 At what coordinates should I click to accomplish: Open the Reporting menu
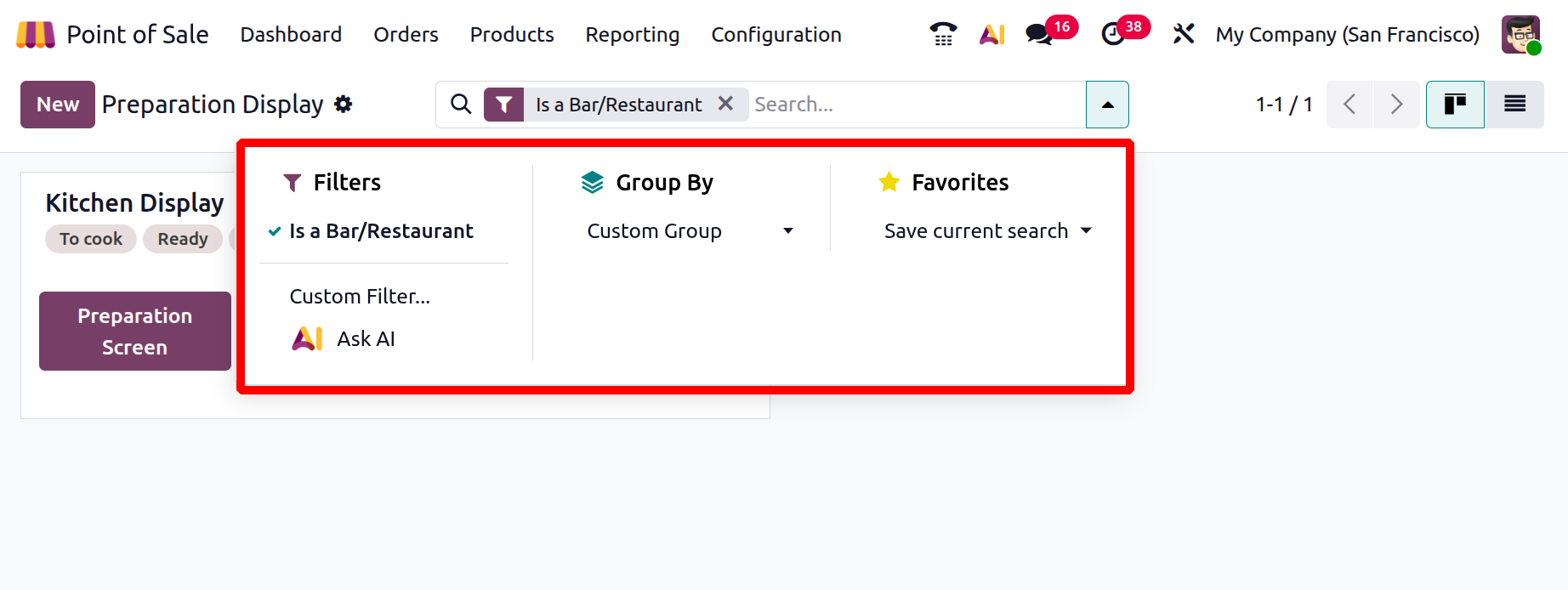632,35
